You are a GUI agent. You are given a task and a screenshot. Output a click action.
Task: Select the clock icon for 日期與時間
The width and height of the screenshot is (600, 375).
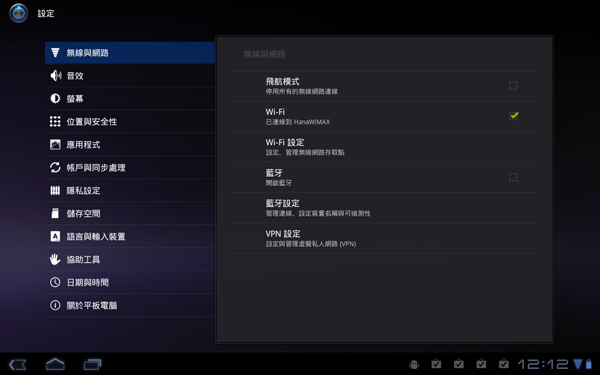[55, 282]
